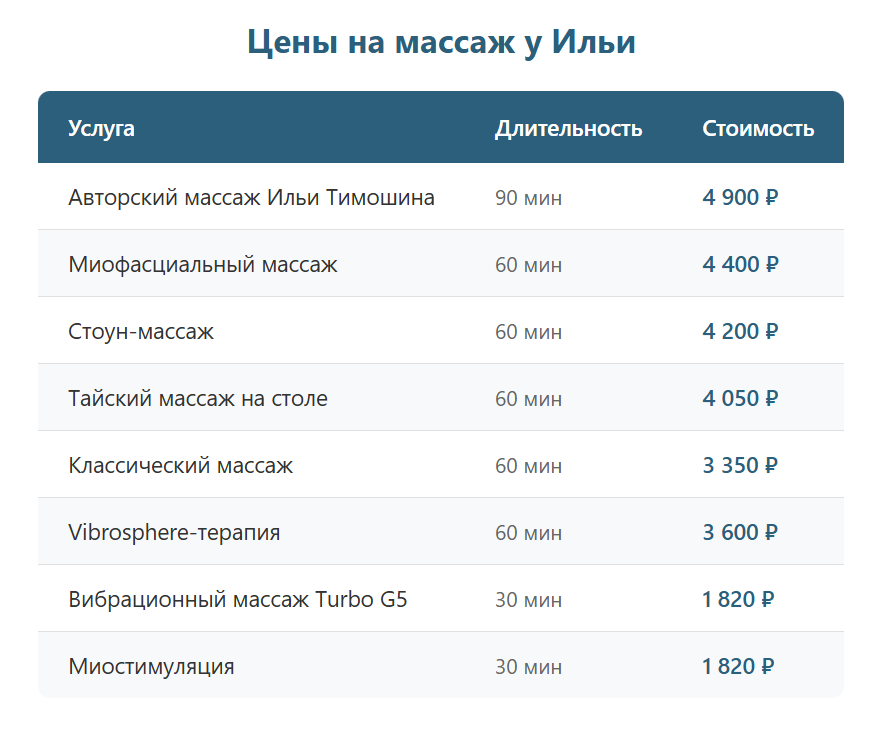Click the 4 400 ₽ price value
Viewport: 883px width, 730px height.
pos(740,265)
